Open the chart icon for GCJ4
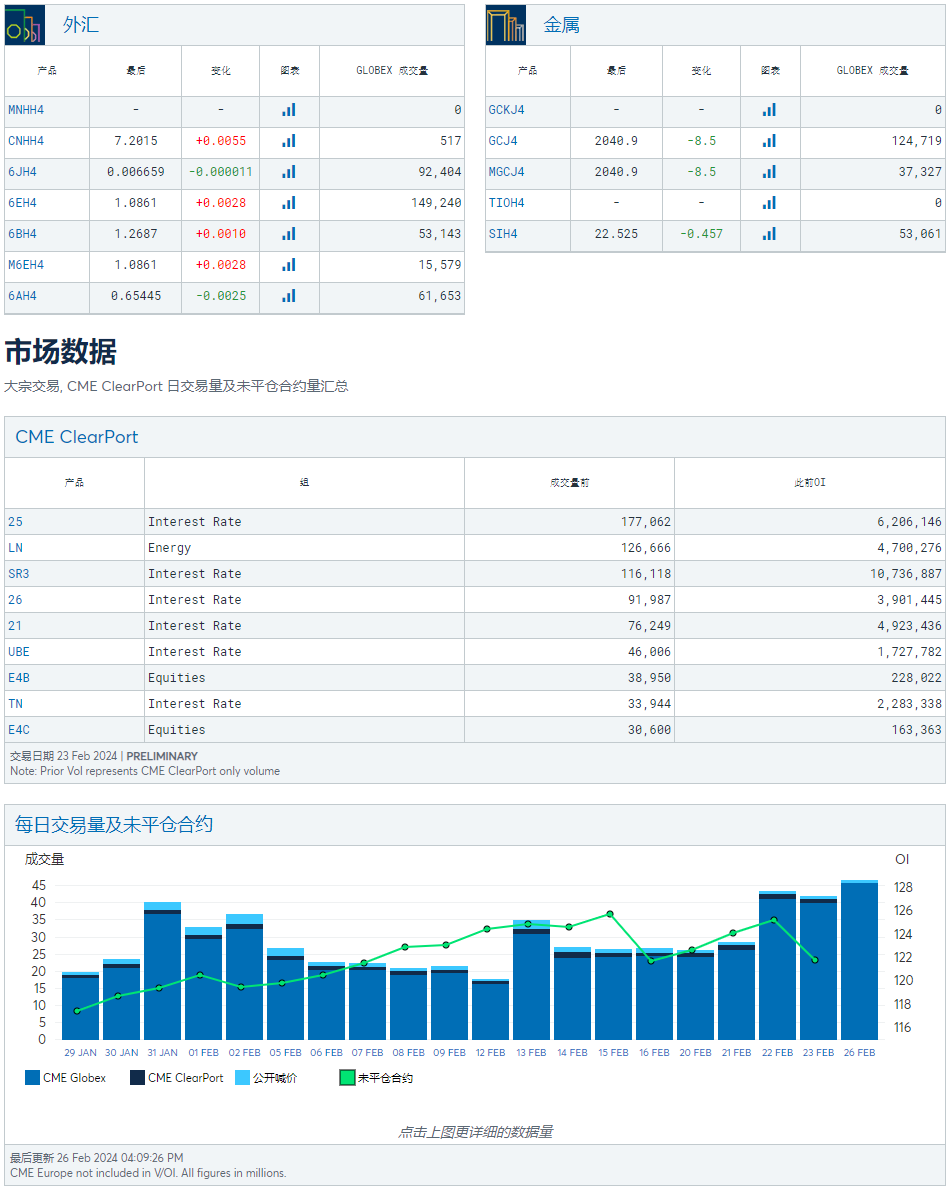This screenshot has width=950, height=1194. 770,141
